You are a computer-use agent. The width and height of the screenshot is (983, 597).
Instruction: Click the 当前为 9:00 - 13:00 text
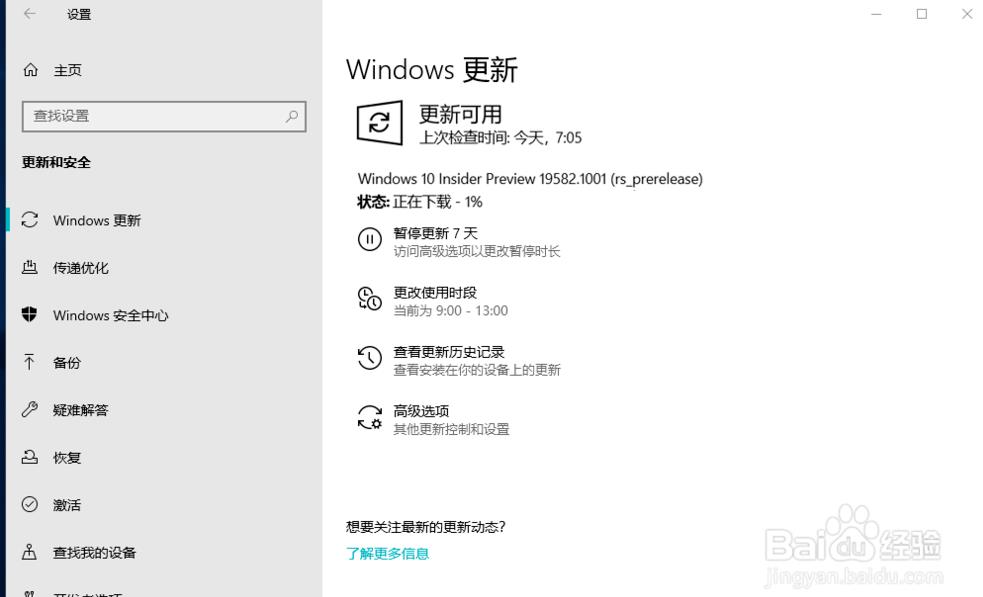pyautogui.click(x=451, y=311)
